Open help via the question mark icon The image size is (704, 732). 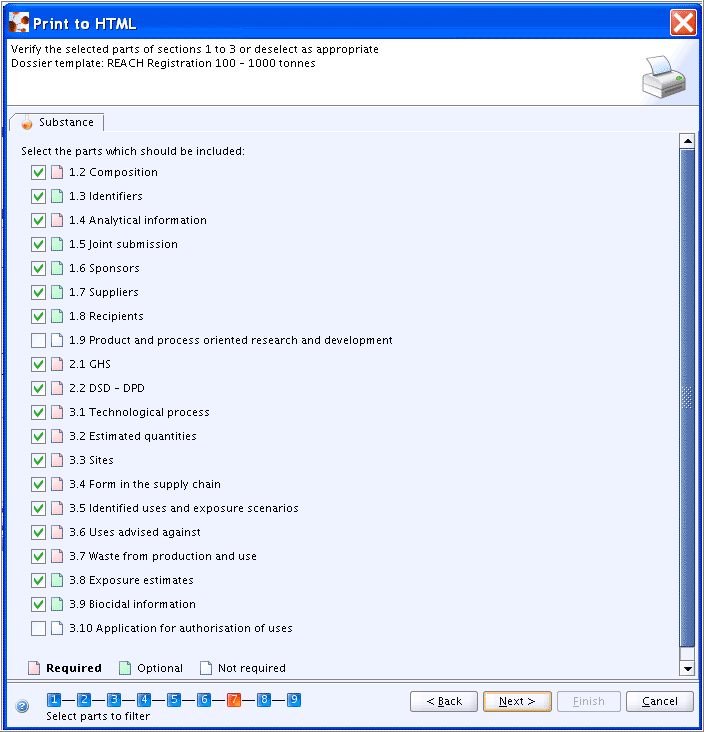[x=22, y=706]
